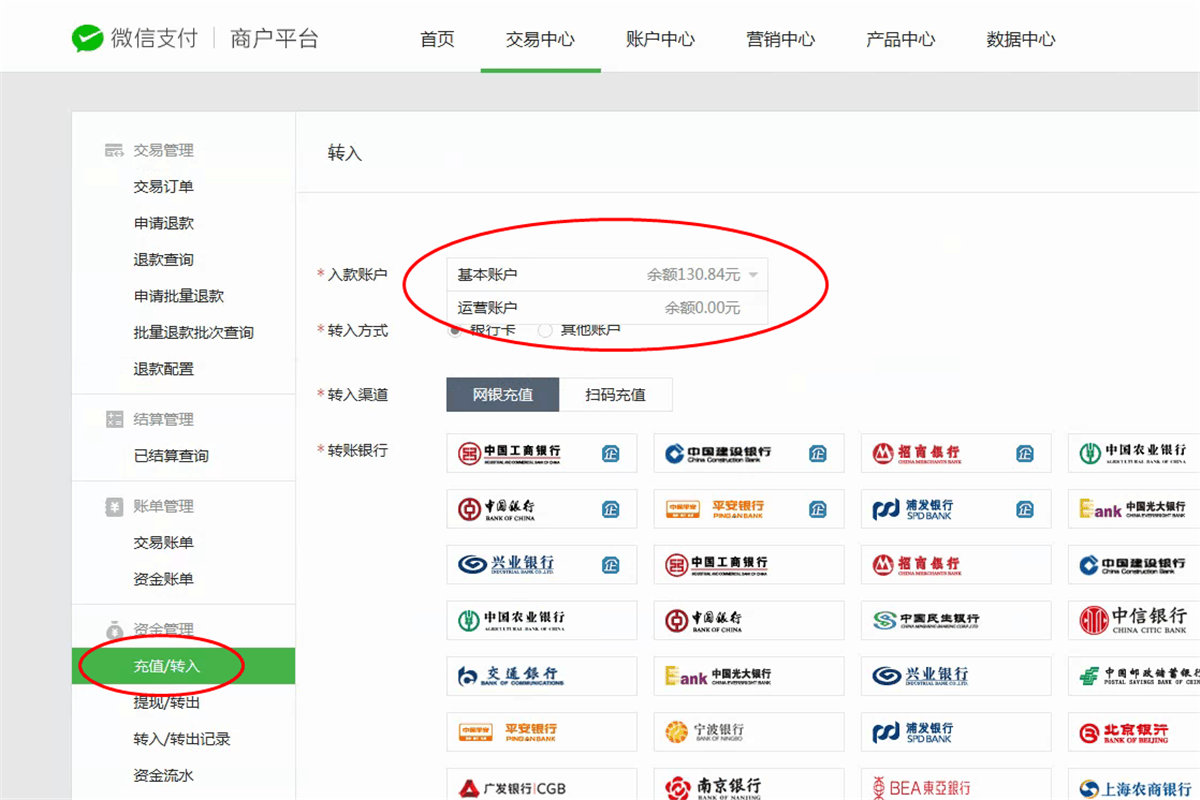This screenshot has height=800, width=1200.
Task: Go to 数据中心 in top navigation
Action: pyautogui.click(x=1020, y=40)
